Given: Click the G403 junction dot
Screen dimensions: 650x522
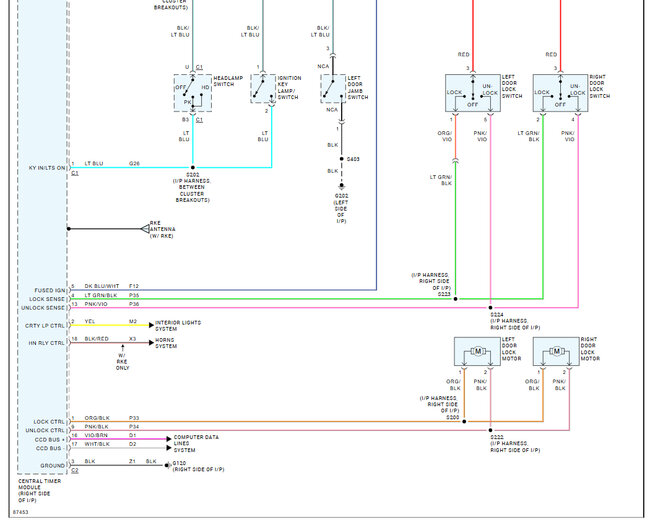Looking at the screenshot, I should 341,159.
